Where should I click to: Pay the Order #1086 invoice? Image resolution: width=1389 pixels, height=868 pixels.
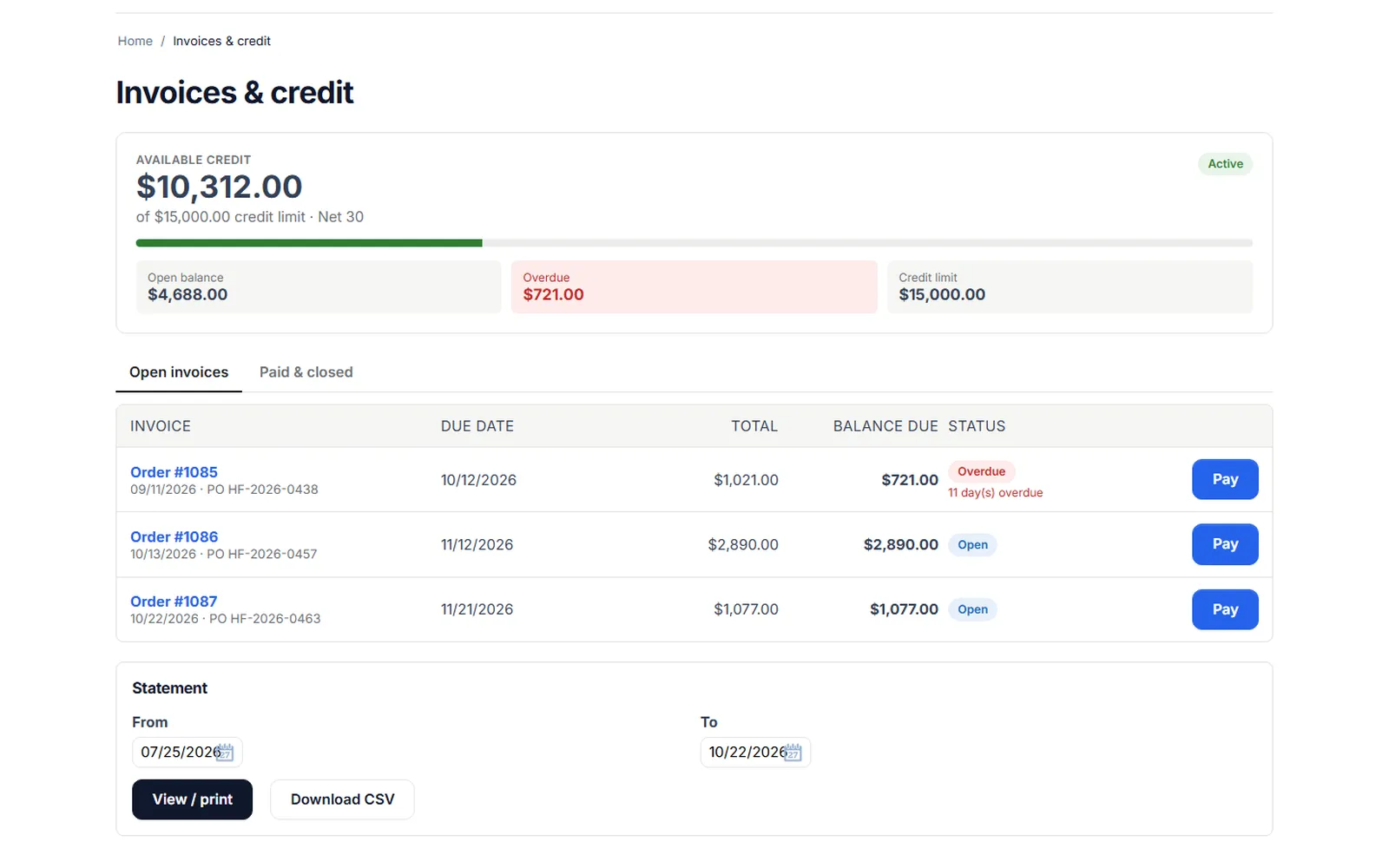(x=1225, y=544)
